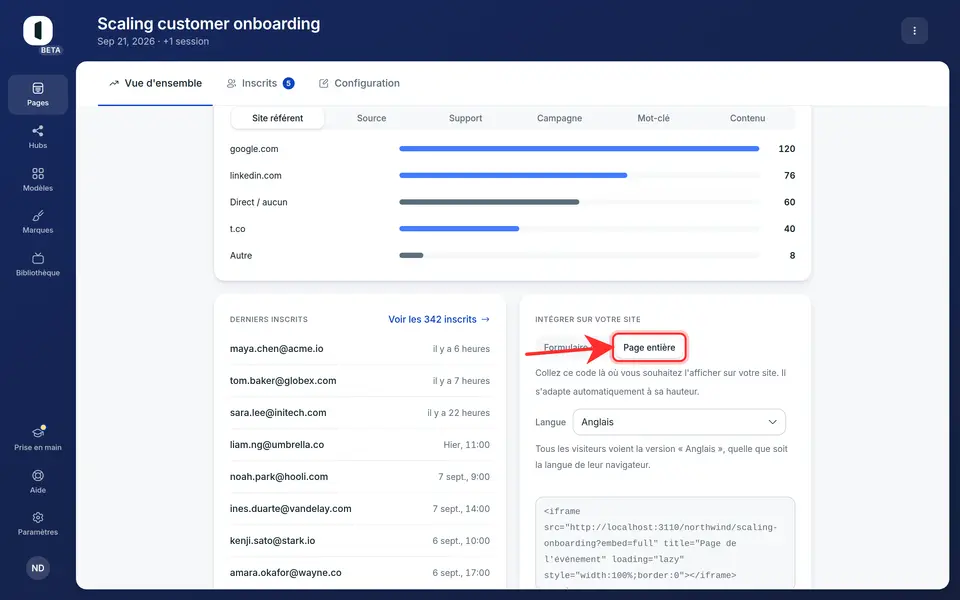Click the google.com referrer bar

579,149
